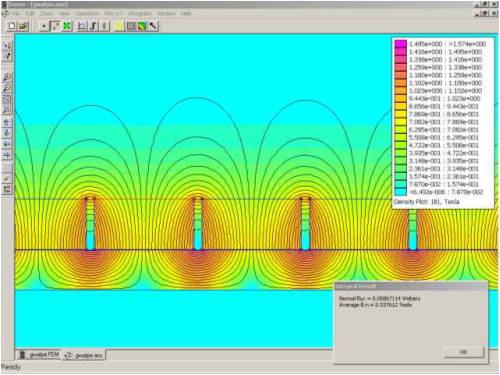The width and height of the screenshot is (500, 375).
Task: Click OK in the Integral Result dialog
Action: [463, 352]
